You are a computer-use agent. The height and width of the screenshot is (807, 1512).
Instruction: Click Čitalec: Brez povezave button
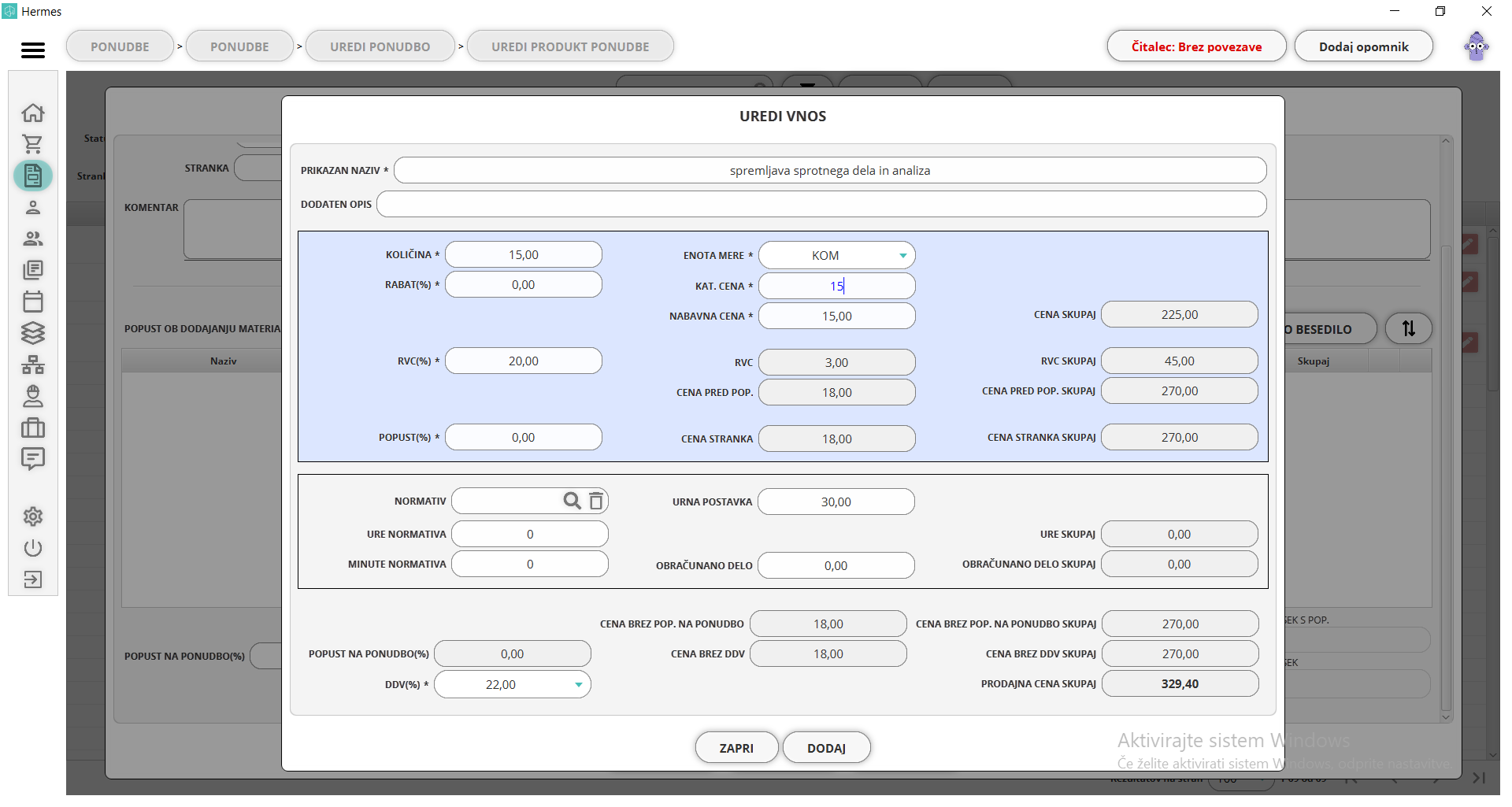[1196, 46]
